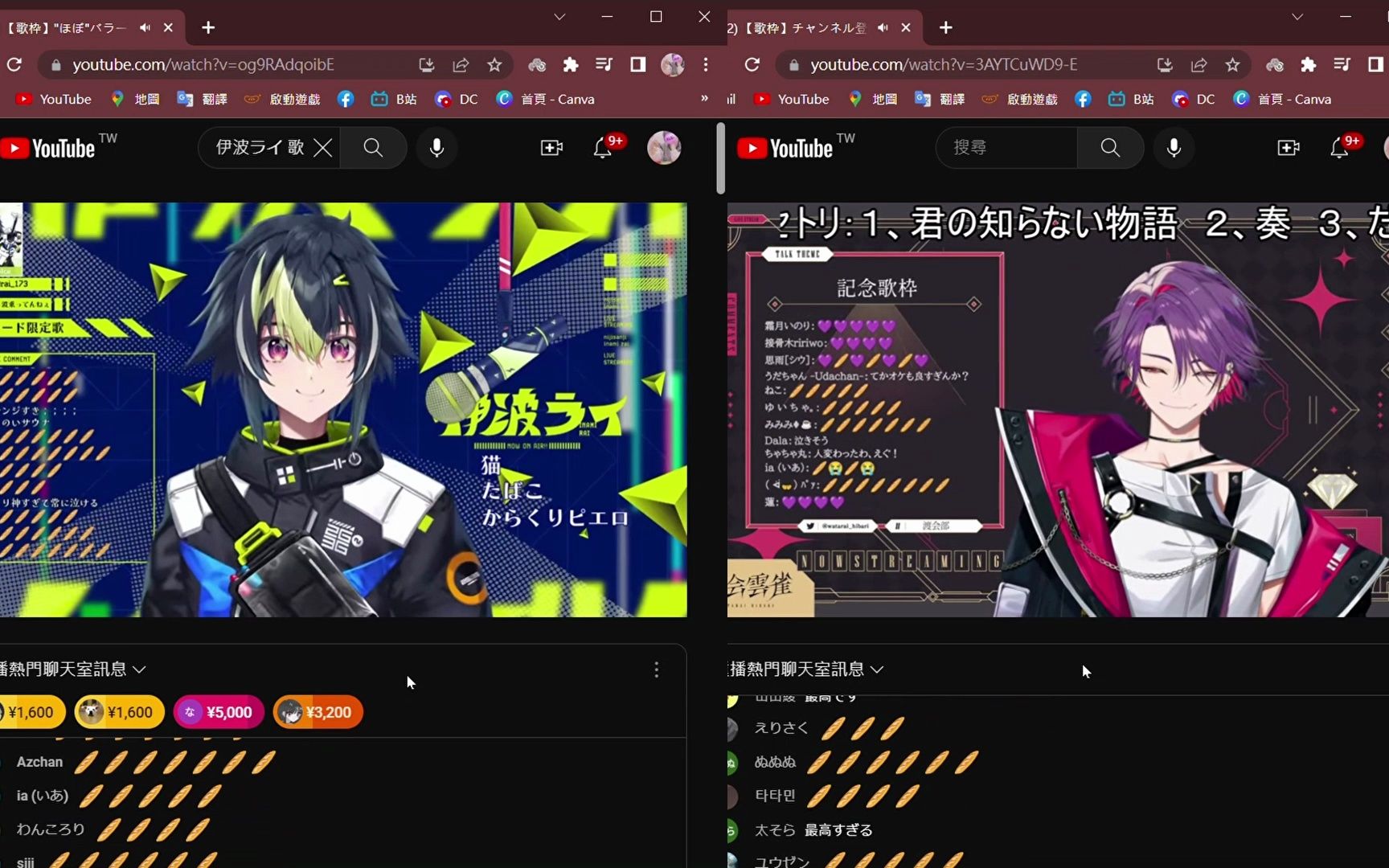Start voice search in right YouTube window

click(1174, 148)
